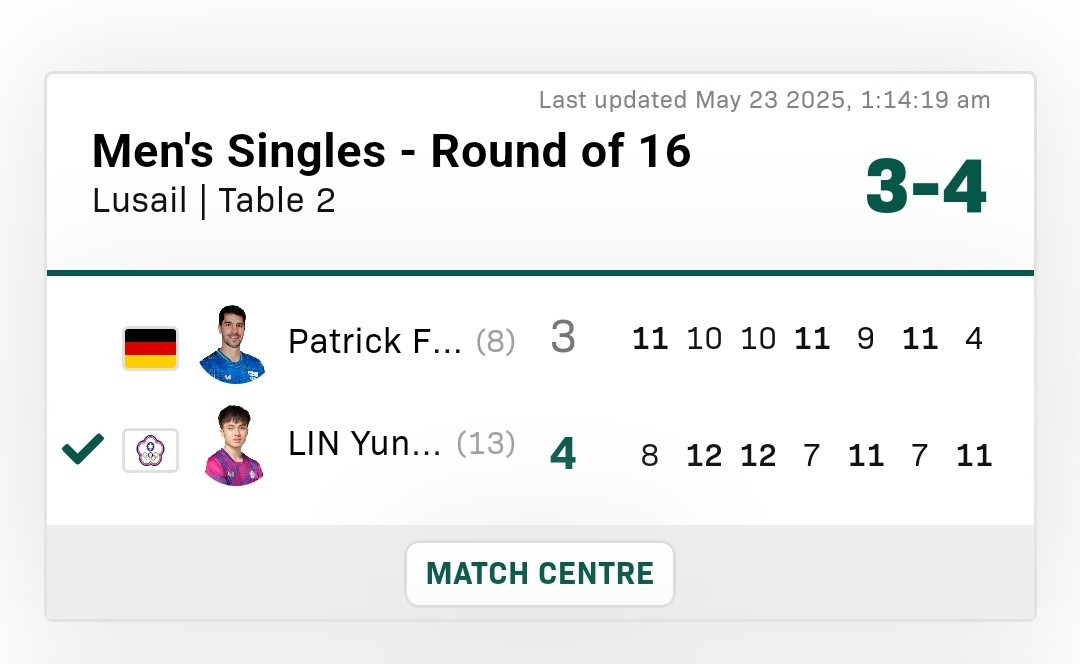Click the Last updated timestamp
1080x664 pixels.
click(765, 100)
